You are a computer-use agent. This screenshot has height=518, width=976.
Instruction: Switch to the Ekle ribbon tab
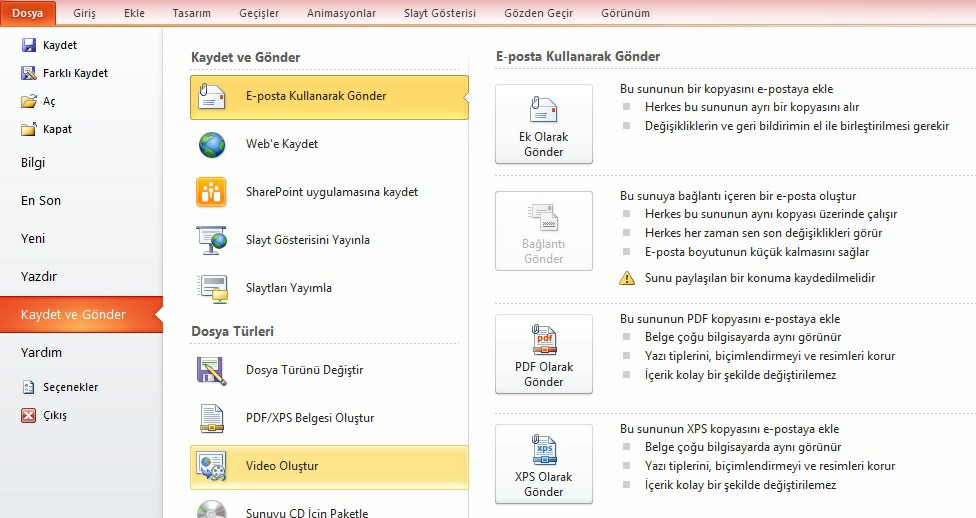(134, 13)
